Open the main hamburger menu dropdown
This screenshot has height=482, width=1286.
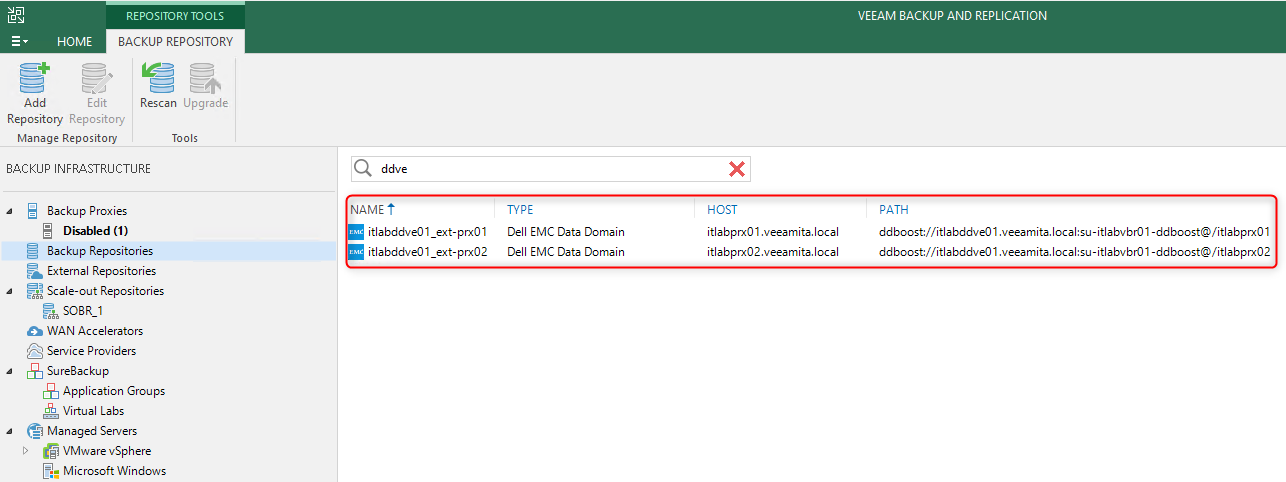point(19,42)
